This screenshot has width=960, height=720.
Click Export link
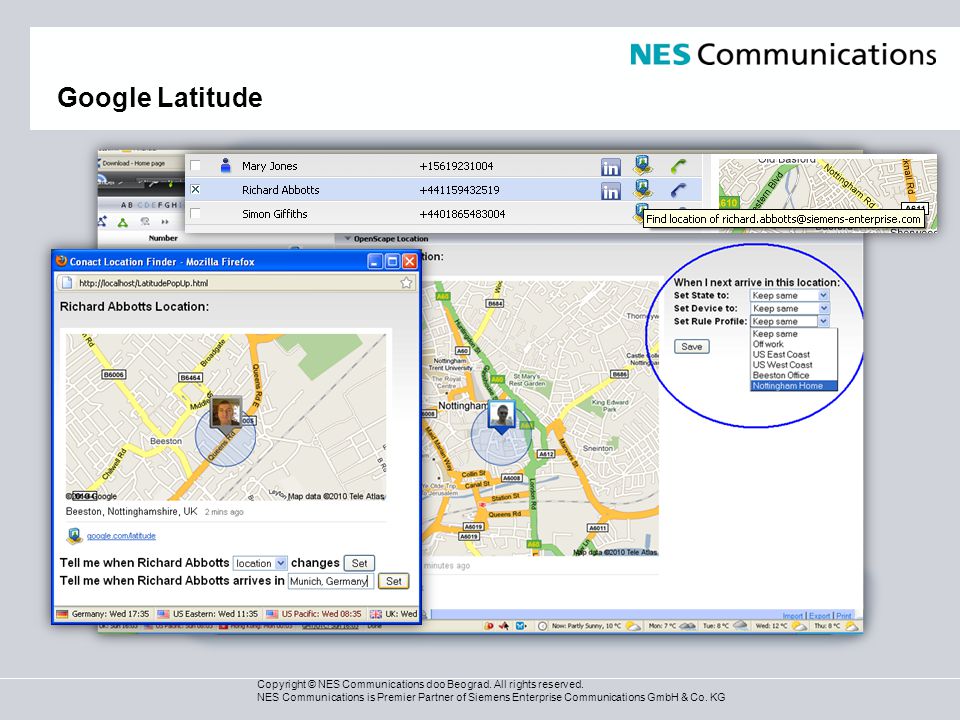819,615
